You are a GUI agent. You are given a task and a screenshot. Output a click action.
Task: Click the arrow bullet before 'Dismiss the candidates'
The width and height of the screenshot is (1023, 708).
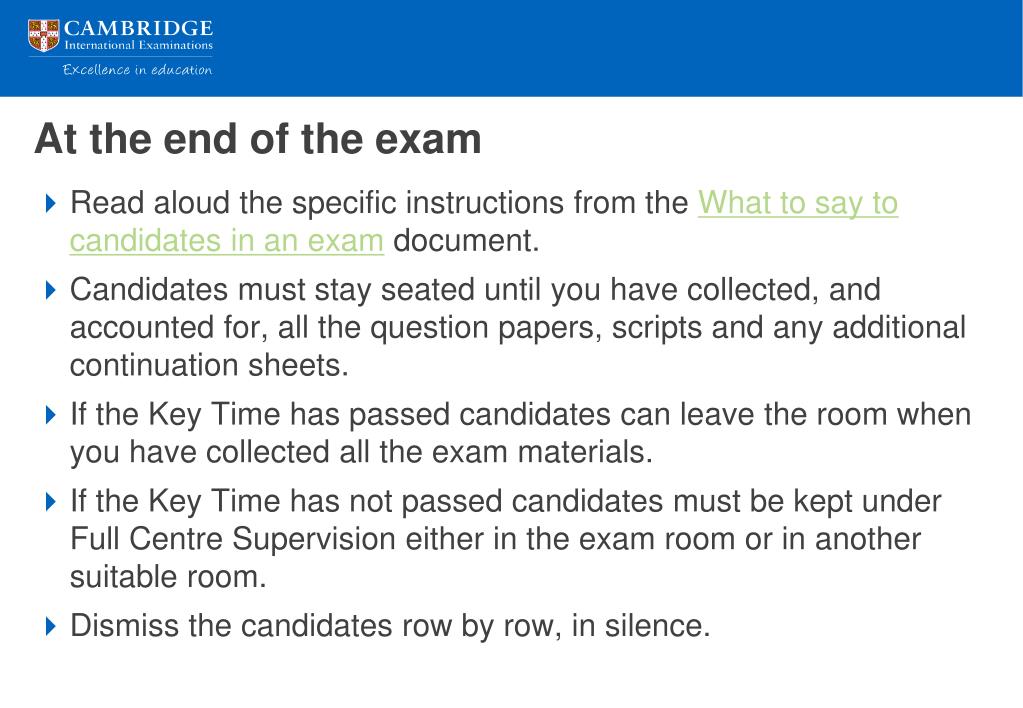[x=52, y=626]
